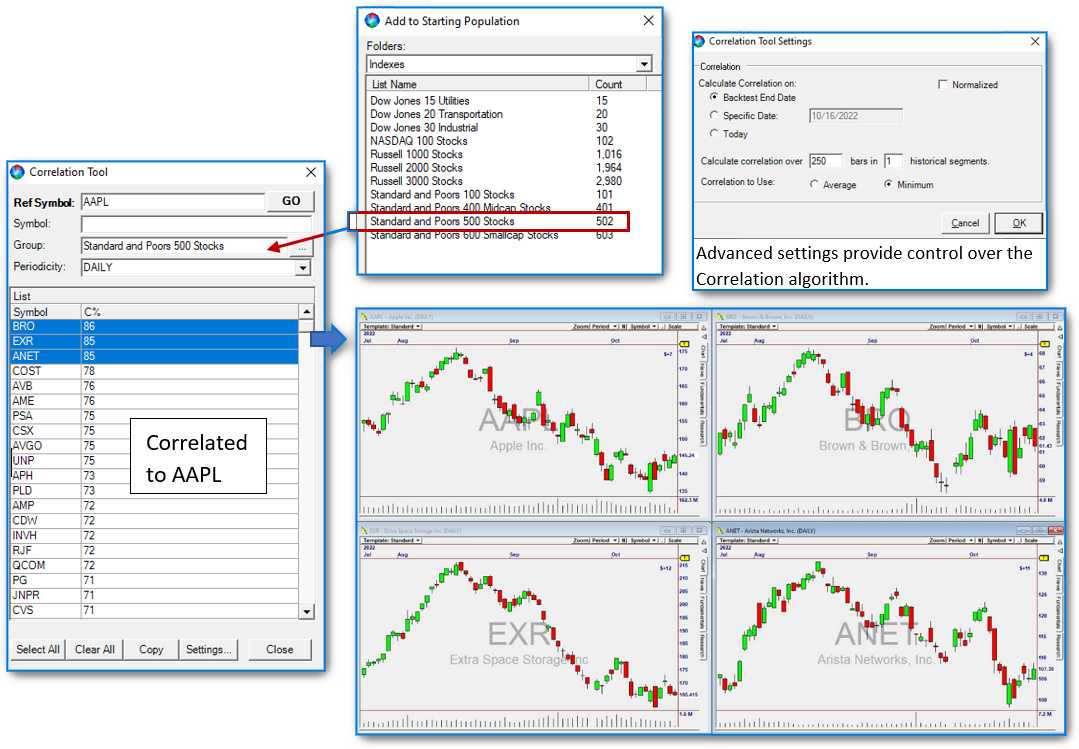Open Template dropdown on AAPL chart
The width and height of the screenshot is (1079, 749).
[x=391, y=327]
